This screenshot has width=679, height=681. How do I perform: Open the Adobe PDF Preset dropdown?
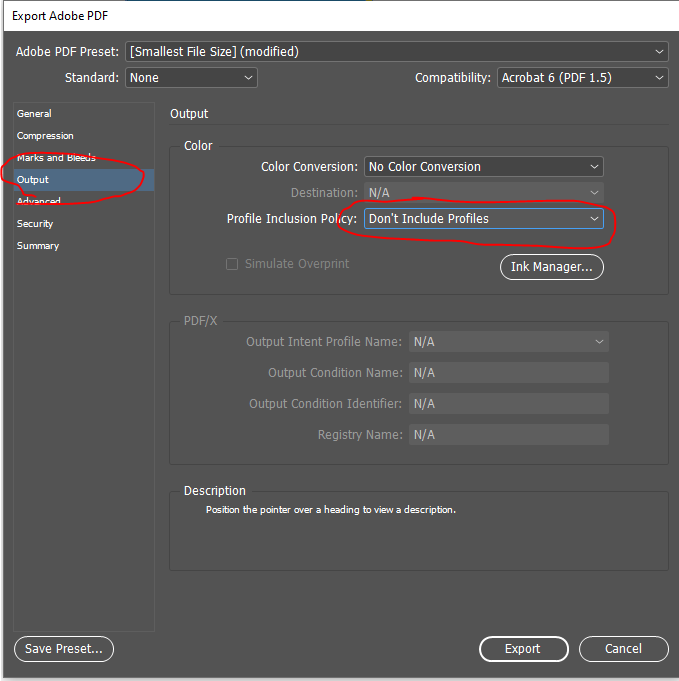point(397,52)
